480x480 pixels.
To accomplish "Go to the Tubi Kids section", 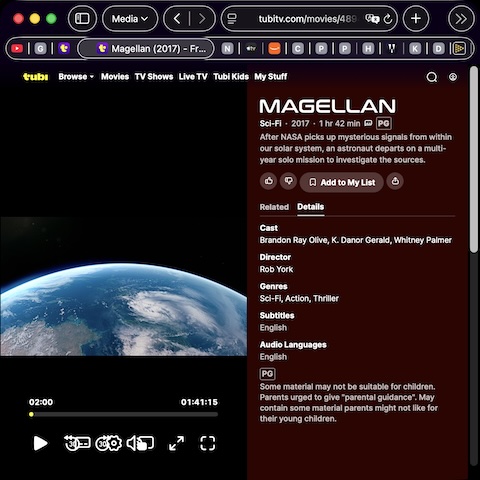I will [x=231, y=77].
